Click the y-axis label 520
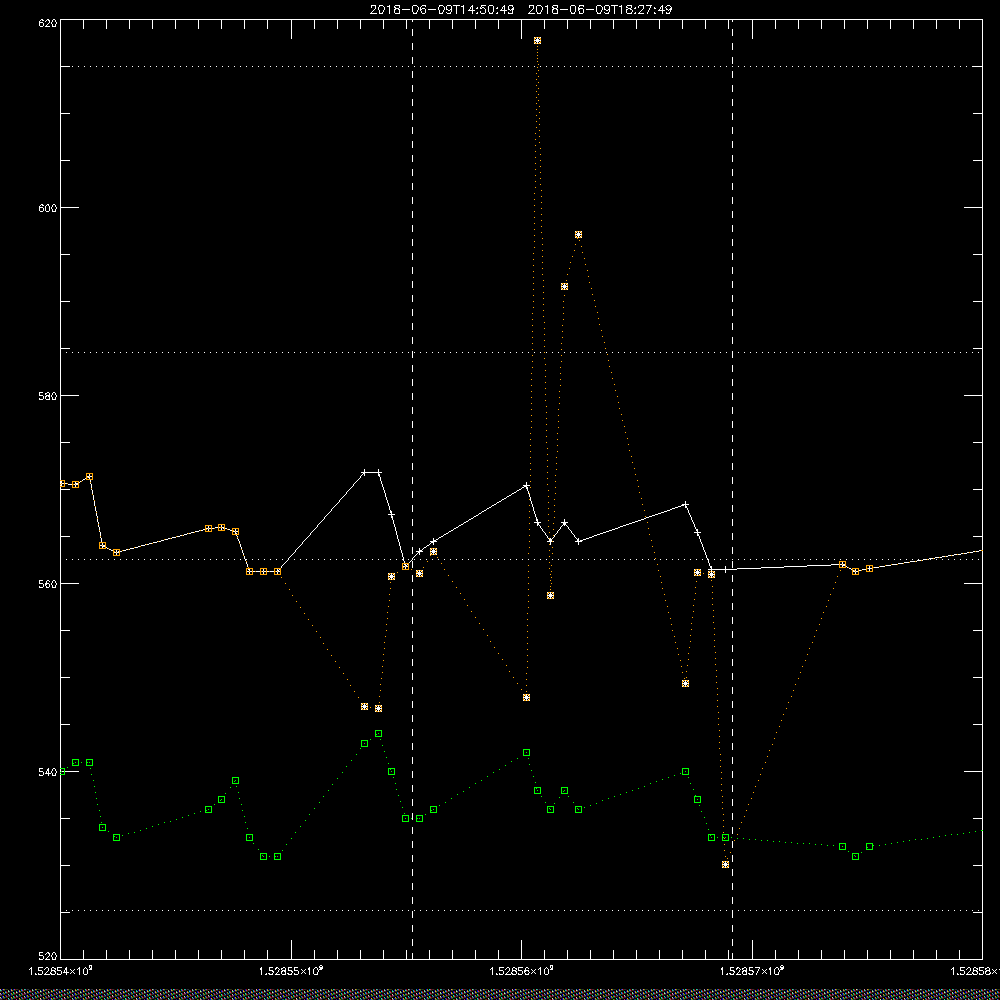This screenshot has width=1000, height=1000. click(x=48, y=957)
